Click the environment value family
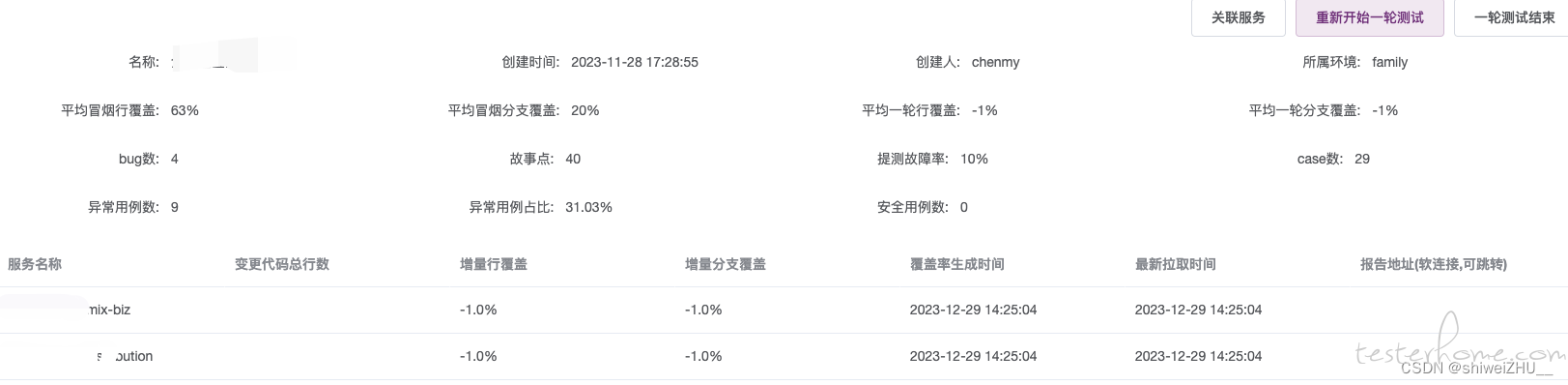 (1389, 62)
